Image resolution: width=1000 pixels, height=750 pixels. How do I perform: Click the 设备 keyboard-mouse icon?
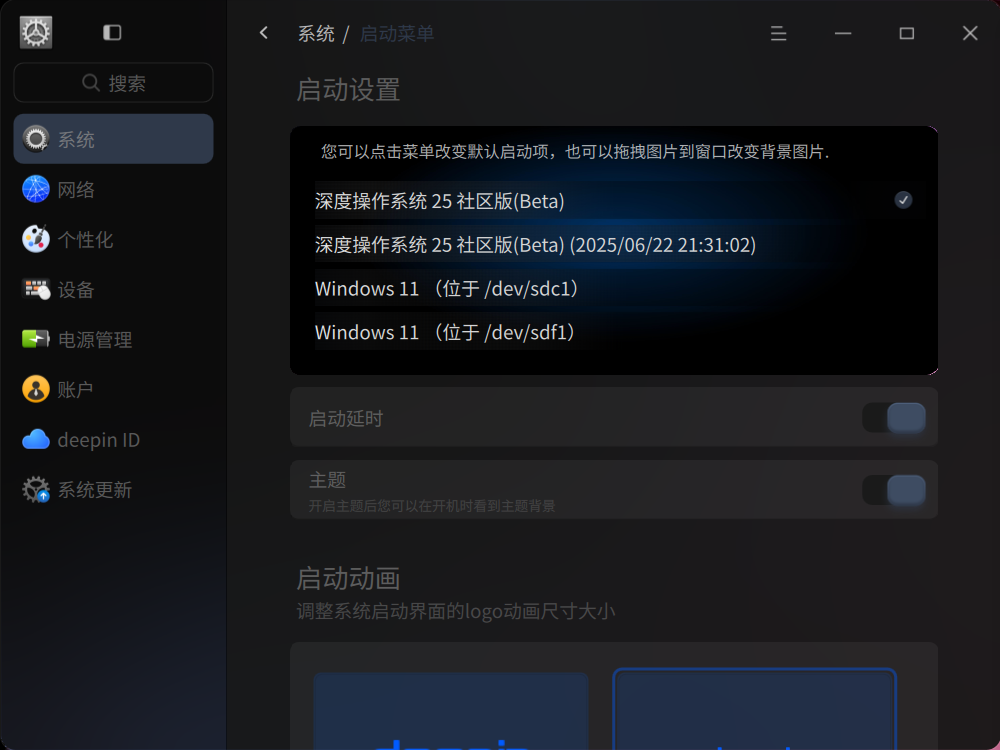tap(36, 290)
